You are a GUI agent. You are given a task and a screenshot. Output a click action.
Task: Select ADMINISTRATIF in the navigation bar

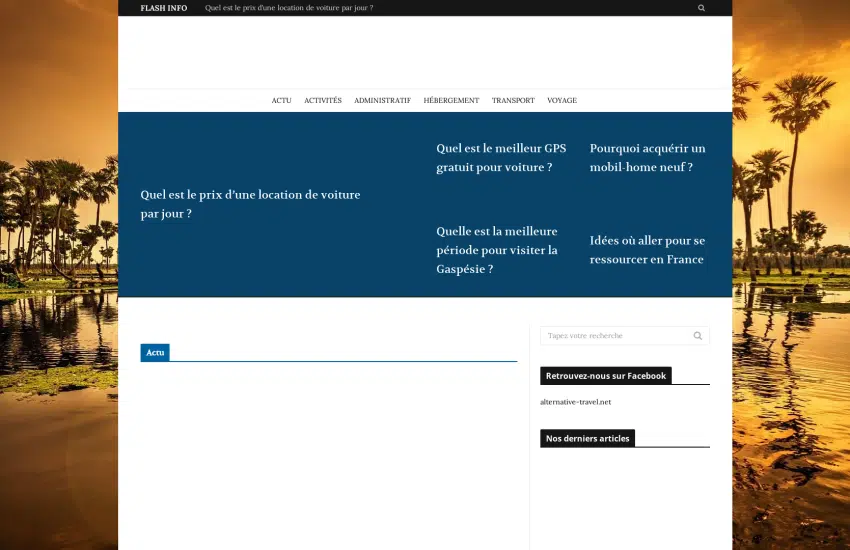[382, 100]
